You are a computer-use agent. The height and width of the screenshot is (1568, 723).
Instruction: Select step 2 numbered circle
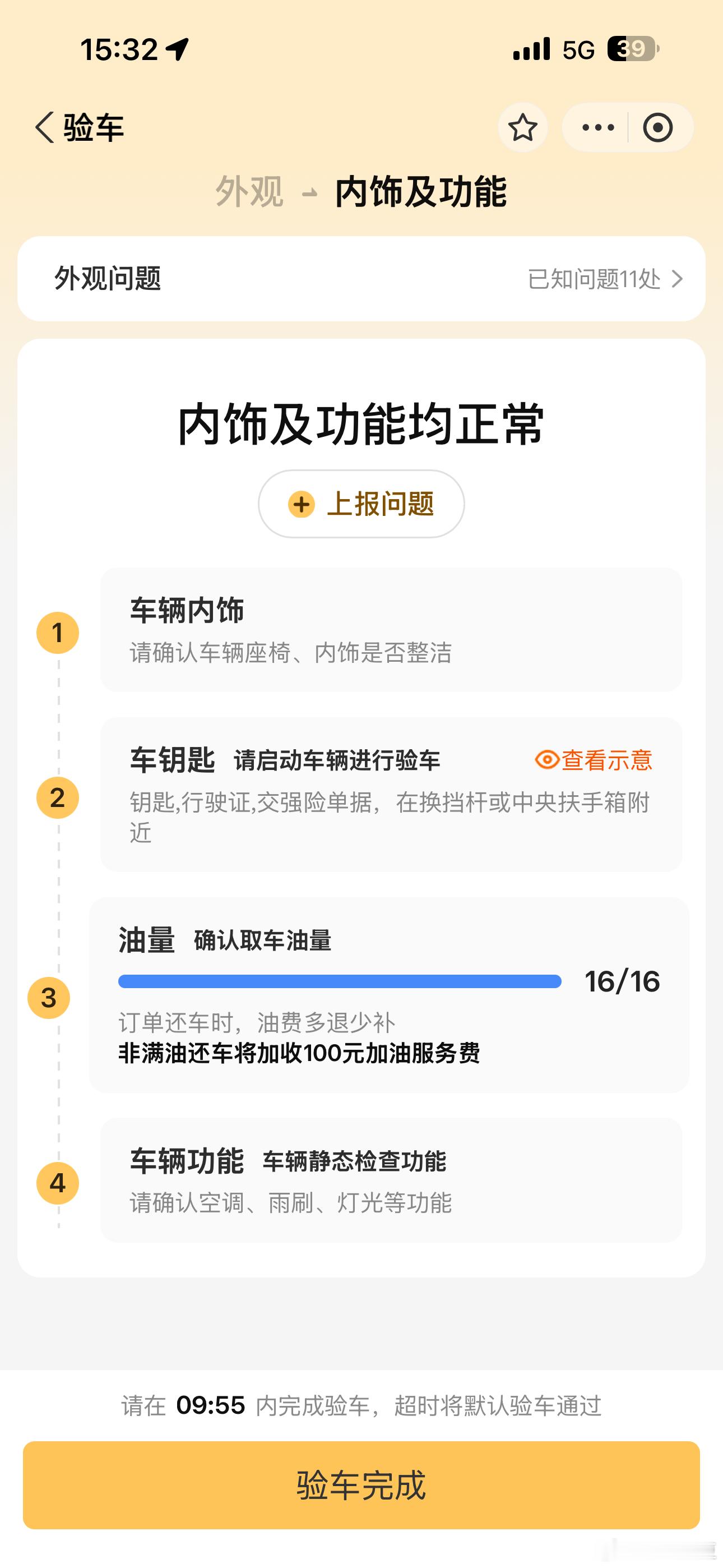[58, 797]
